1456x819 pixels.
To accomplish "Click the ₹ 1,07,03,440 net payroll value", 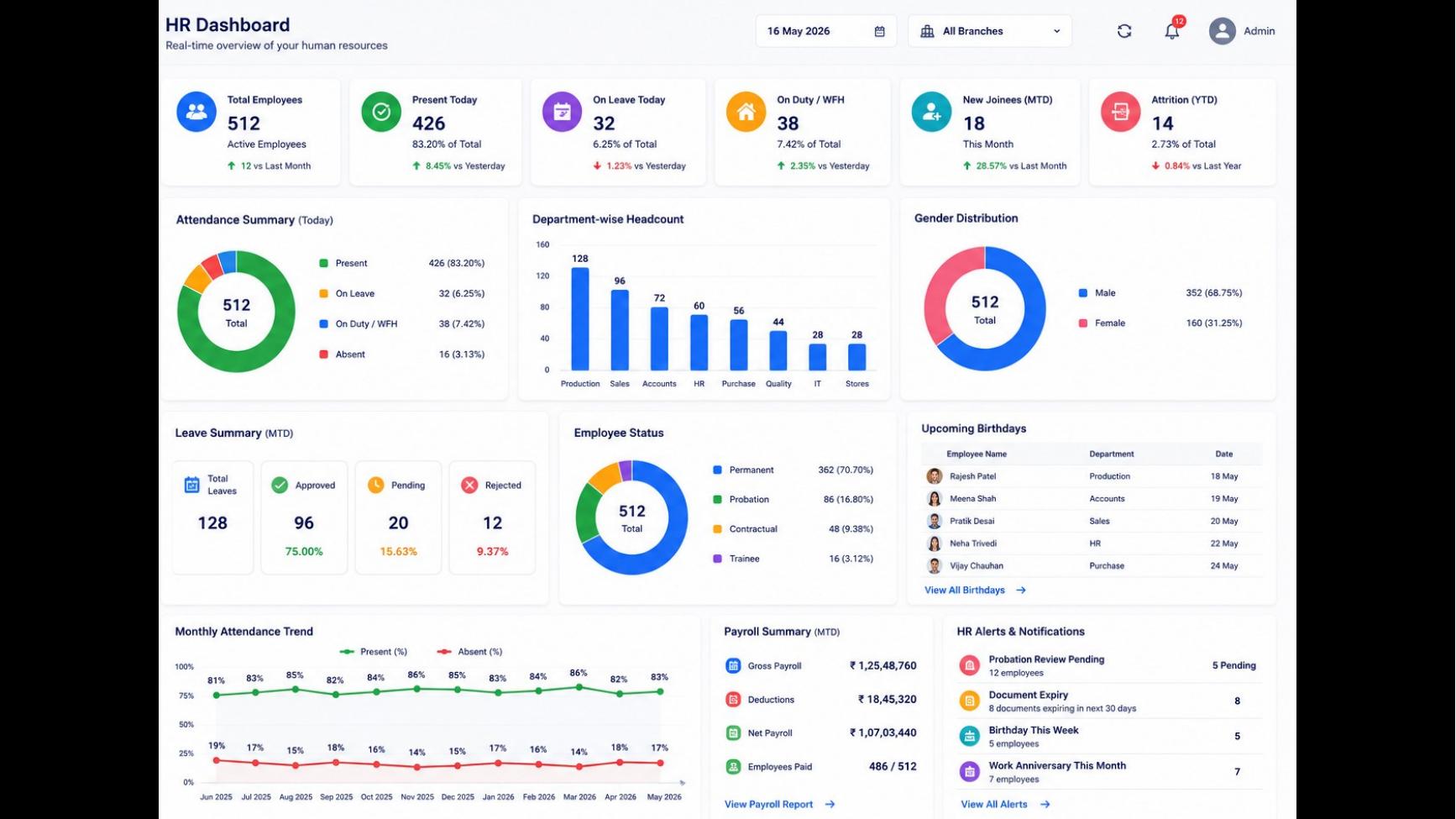I will point(883,732).
